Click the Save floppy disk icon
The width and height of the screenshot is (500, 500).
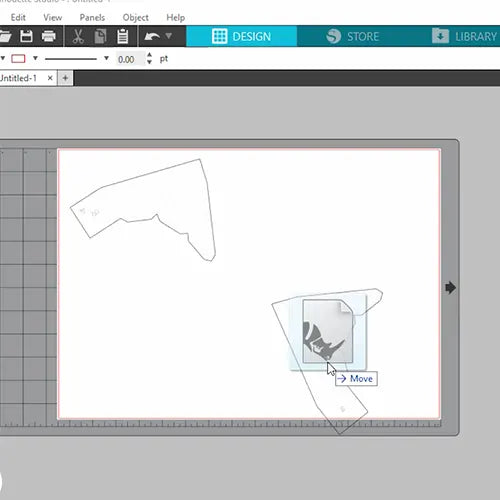tap(26, 36)
